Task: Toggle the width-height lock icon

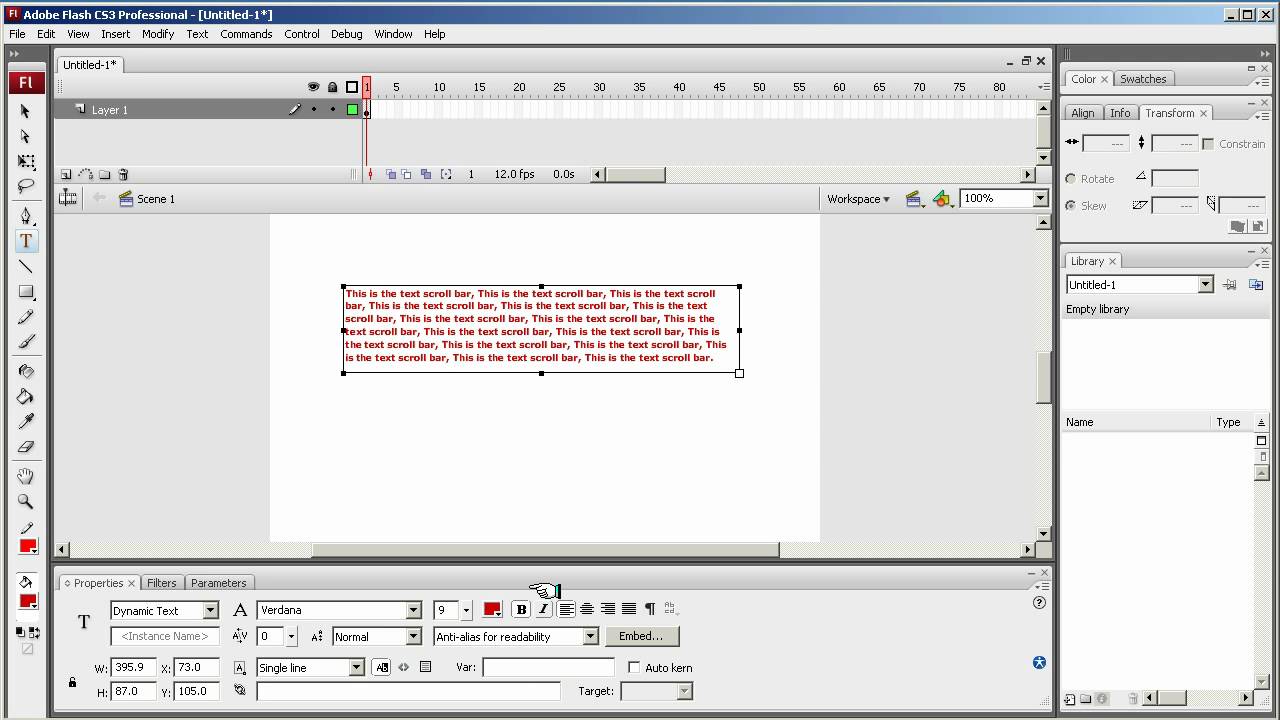Action: (72, 682)
